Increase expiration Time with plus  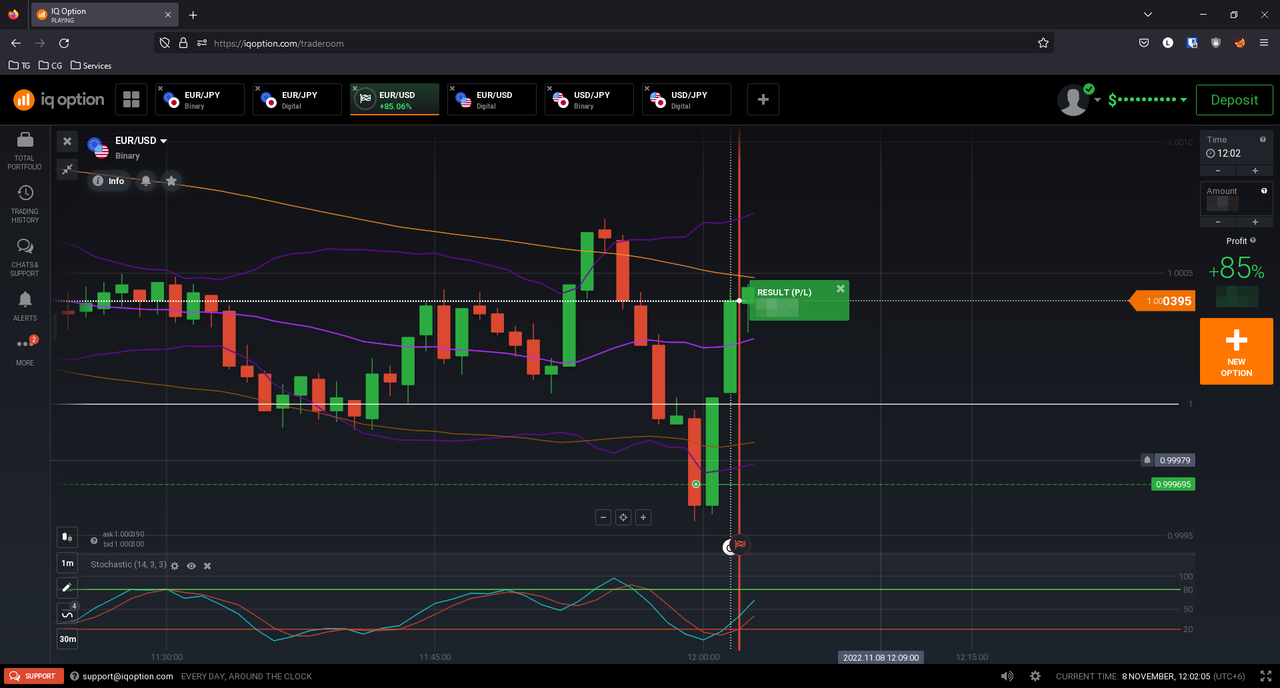coord(1255,170)
